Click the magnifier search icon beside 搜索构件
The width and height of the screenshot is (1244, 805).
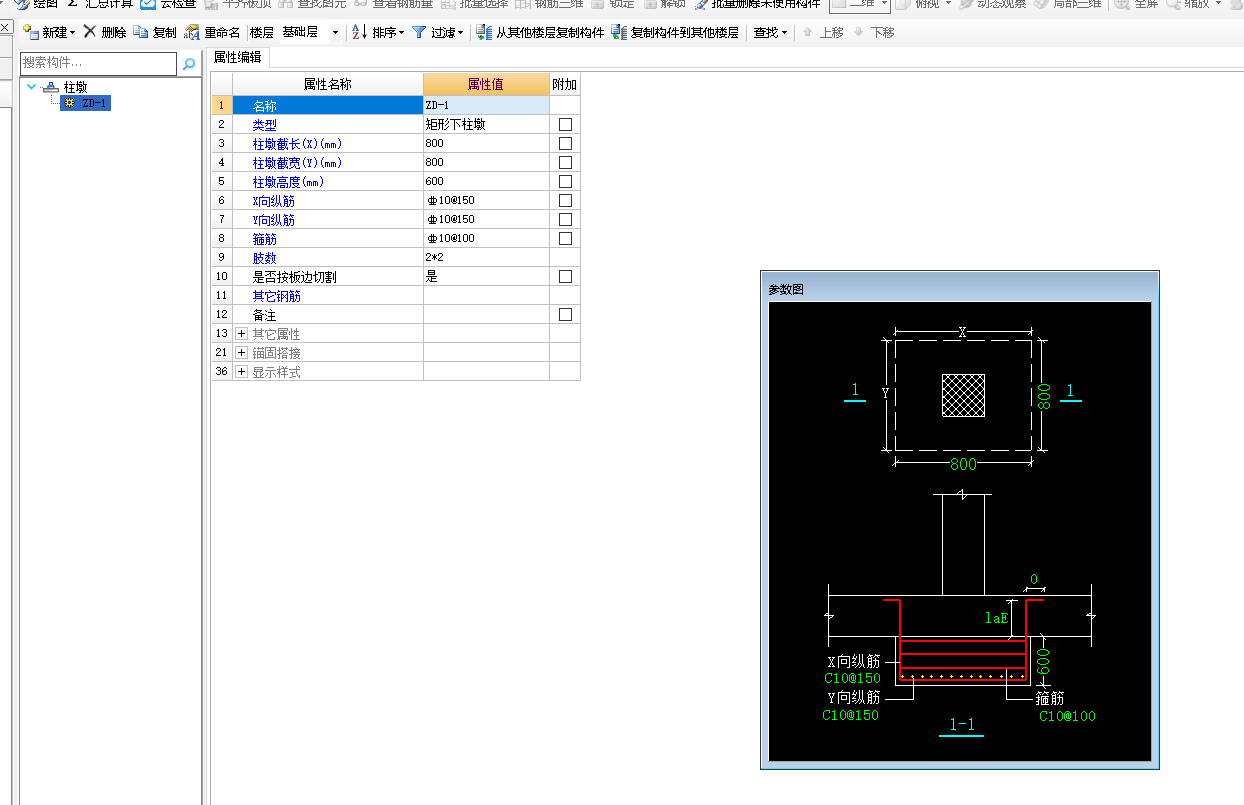(189, 64)
